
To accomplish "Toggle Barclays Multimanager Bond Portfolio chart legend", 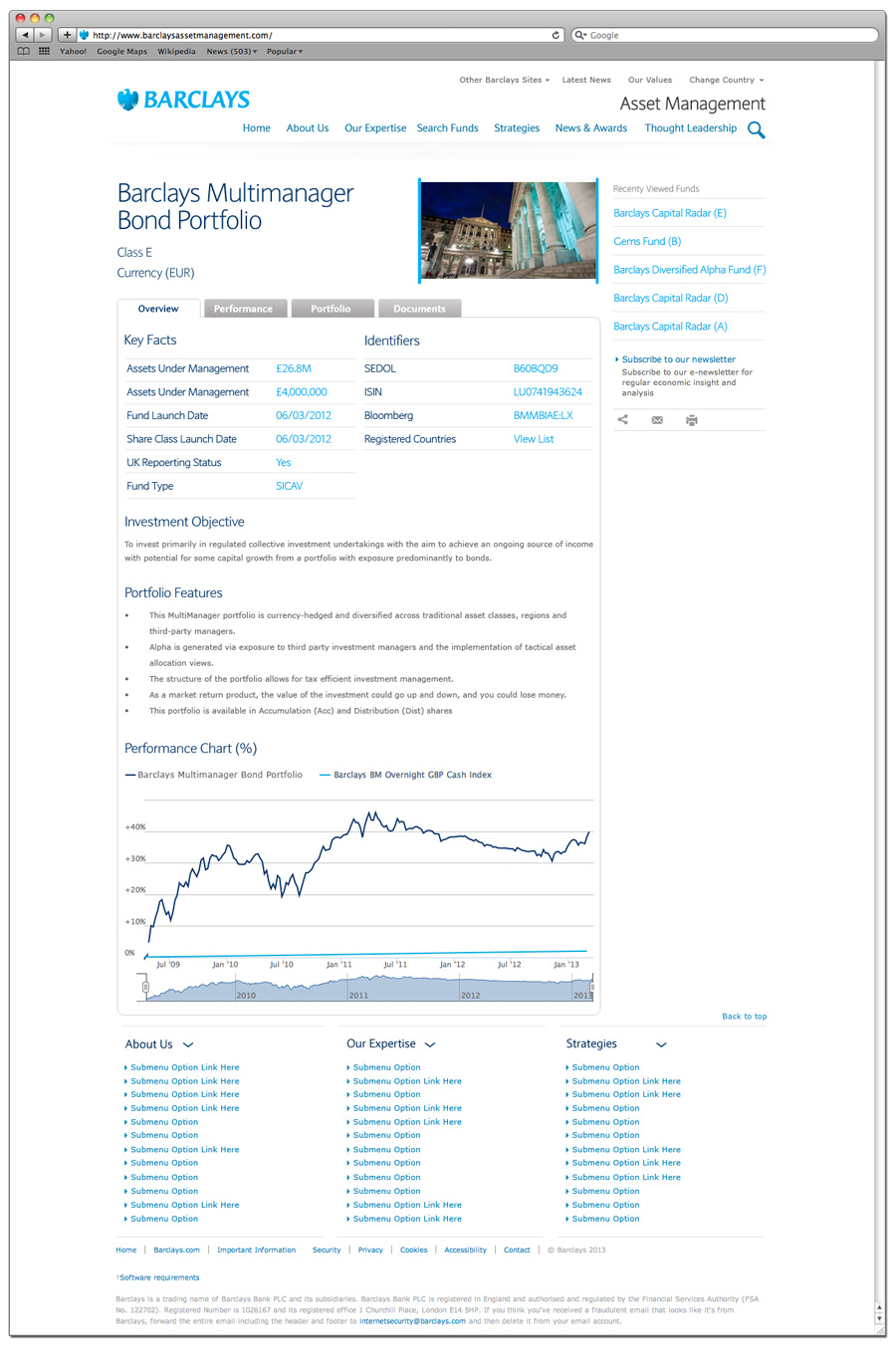I will pyautogui.click(x=214, y=775).
